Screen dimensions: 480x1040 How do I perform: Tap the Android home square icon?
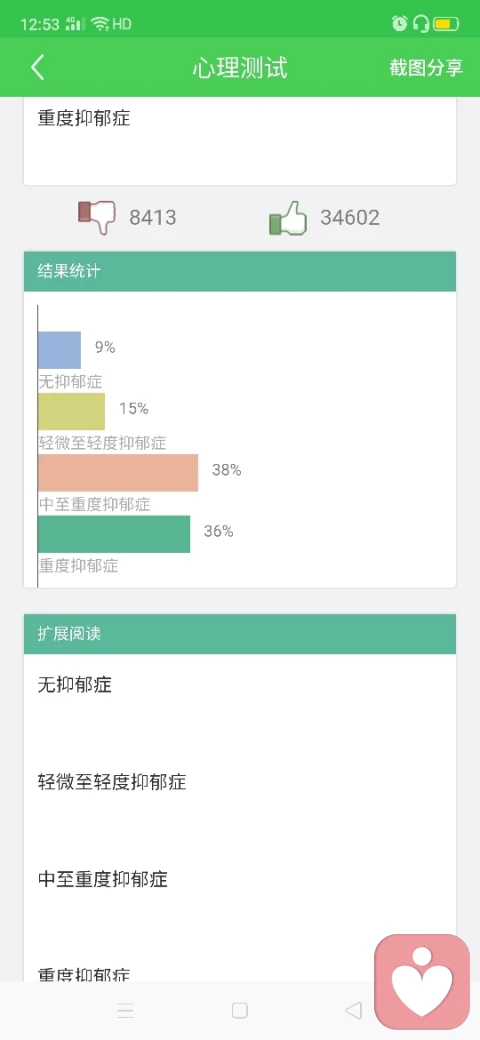tap(239, 1010)
